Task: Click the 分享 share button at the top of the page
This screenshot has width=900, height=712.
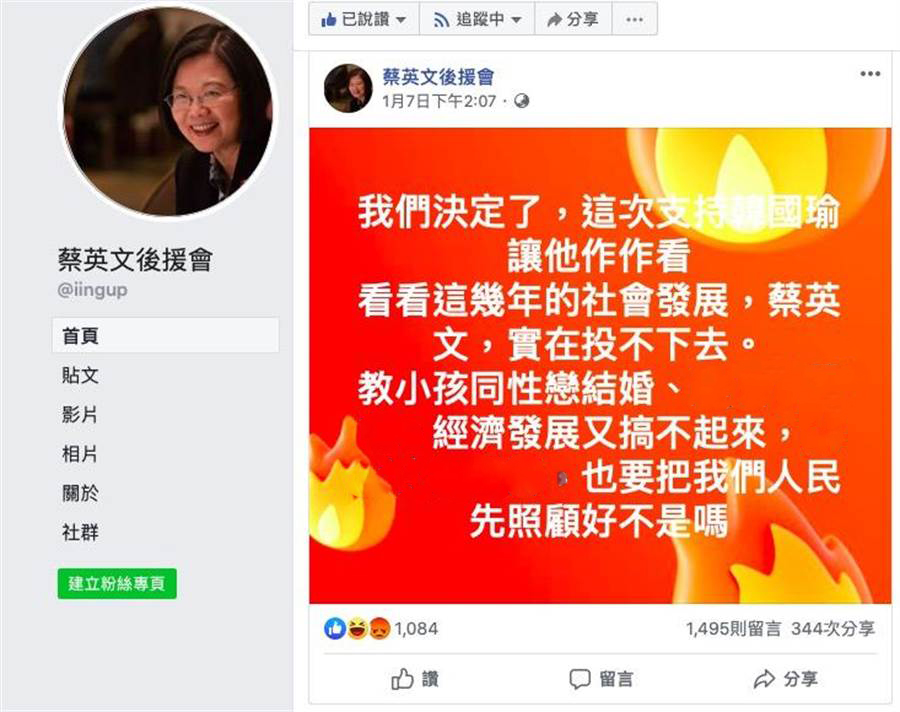Action: [x=573, y=20]
